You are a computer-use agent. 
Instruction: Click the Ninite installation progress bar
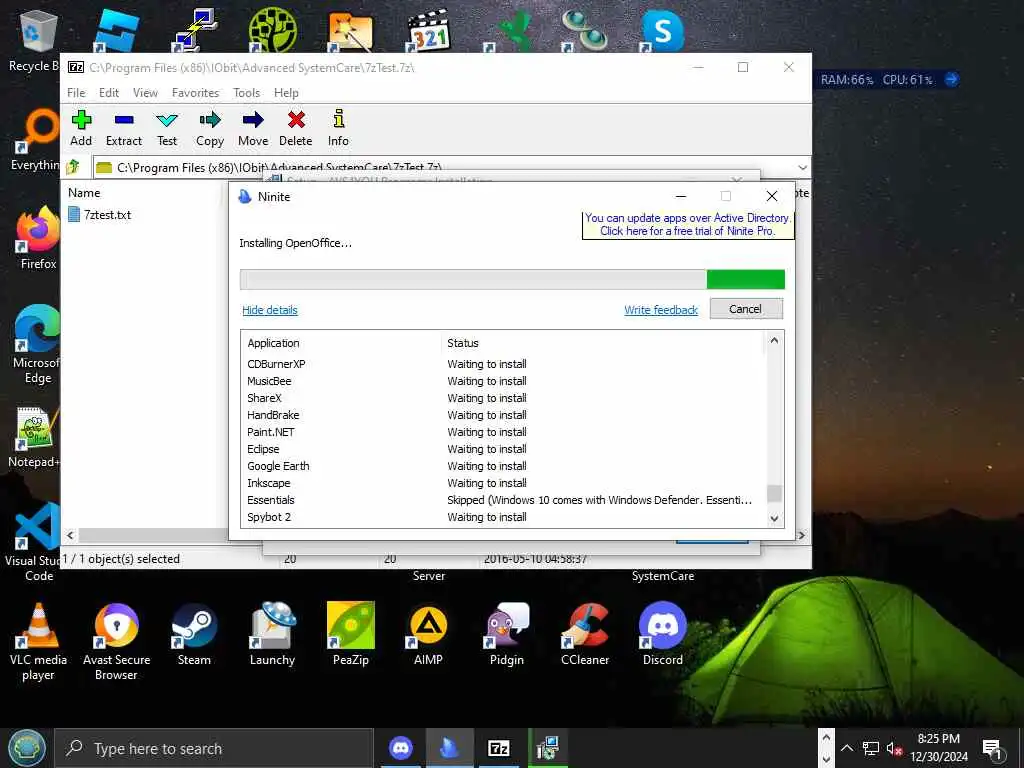512,280
